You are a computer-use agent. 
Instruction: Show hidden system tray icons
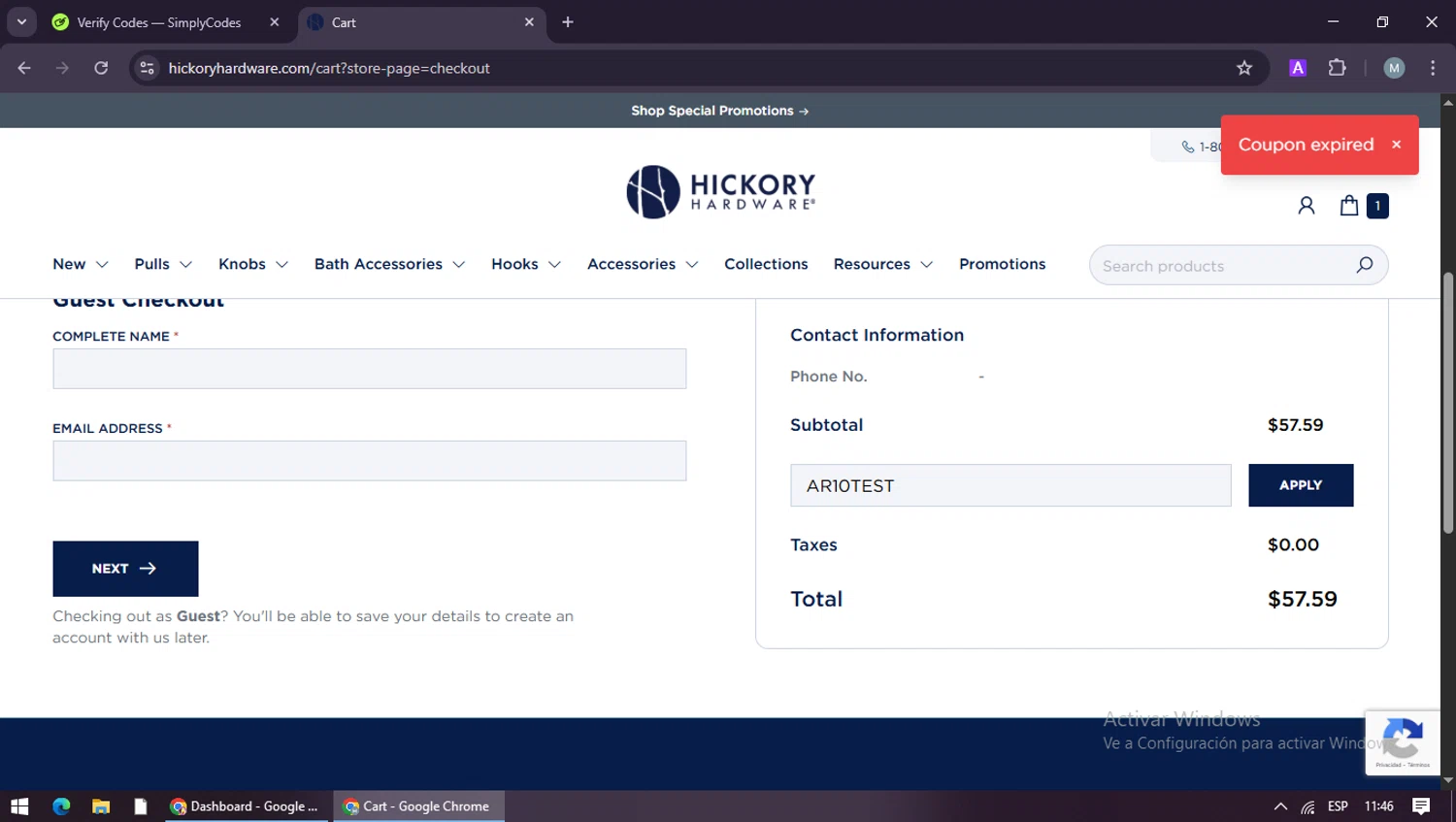pos(1280,806)
